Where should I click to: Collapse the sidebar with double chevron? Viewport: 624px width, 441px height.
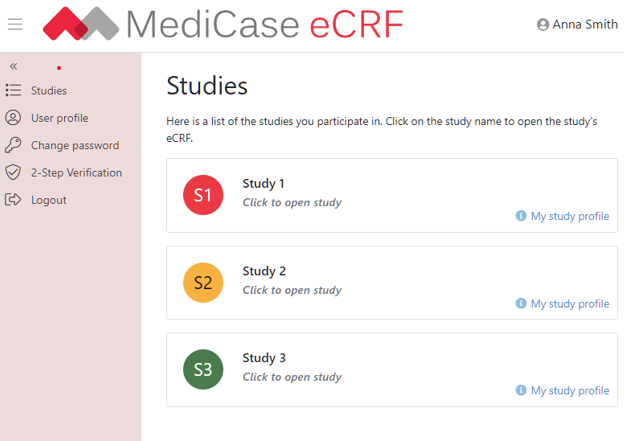tap(14, 66)
